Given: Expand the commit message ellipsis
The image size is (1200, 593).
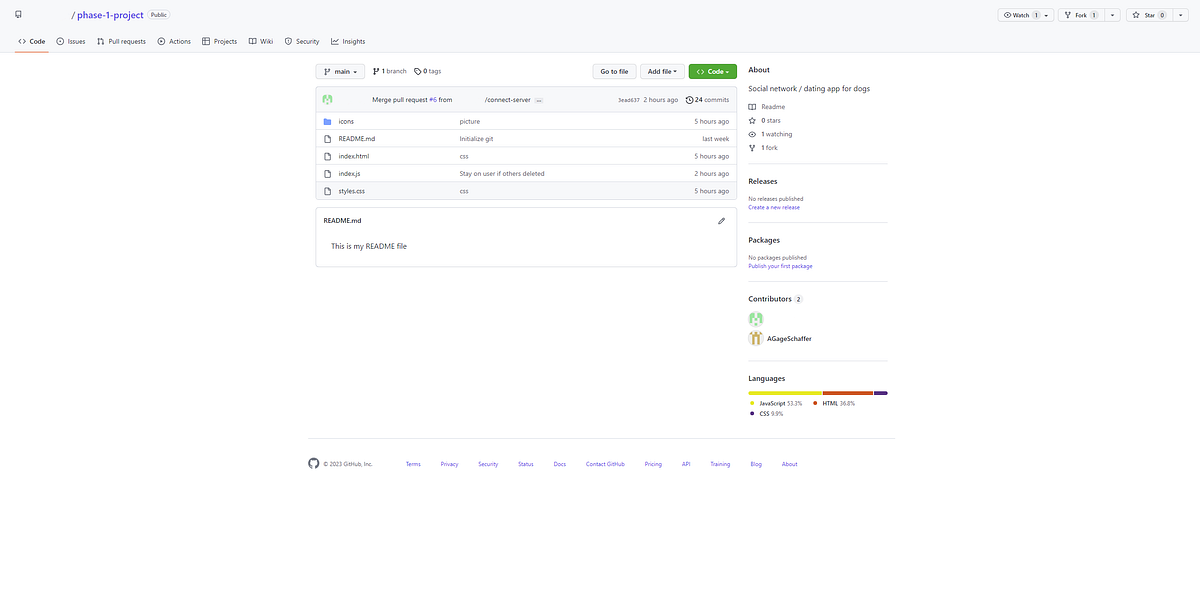Looking at the screenshot, I should (x=539, y=99).
